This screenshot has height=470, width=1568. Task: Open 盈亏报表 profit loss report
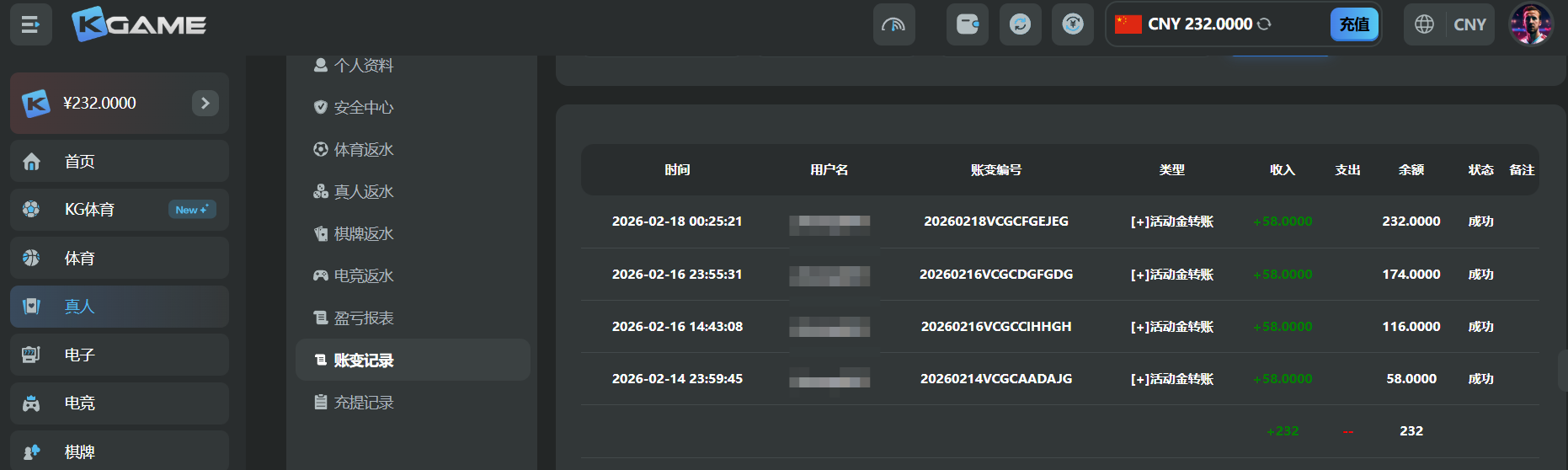364,318
